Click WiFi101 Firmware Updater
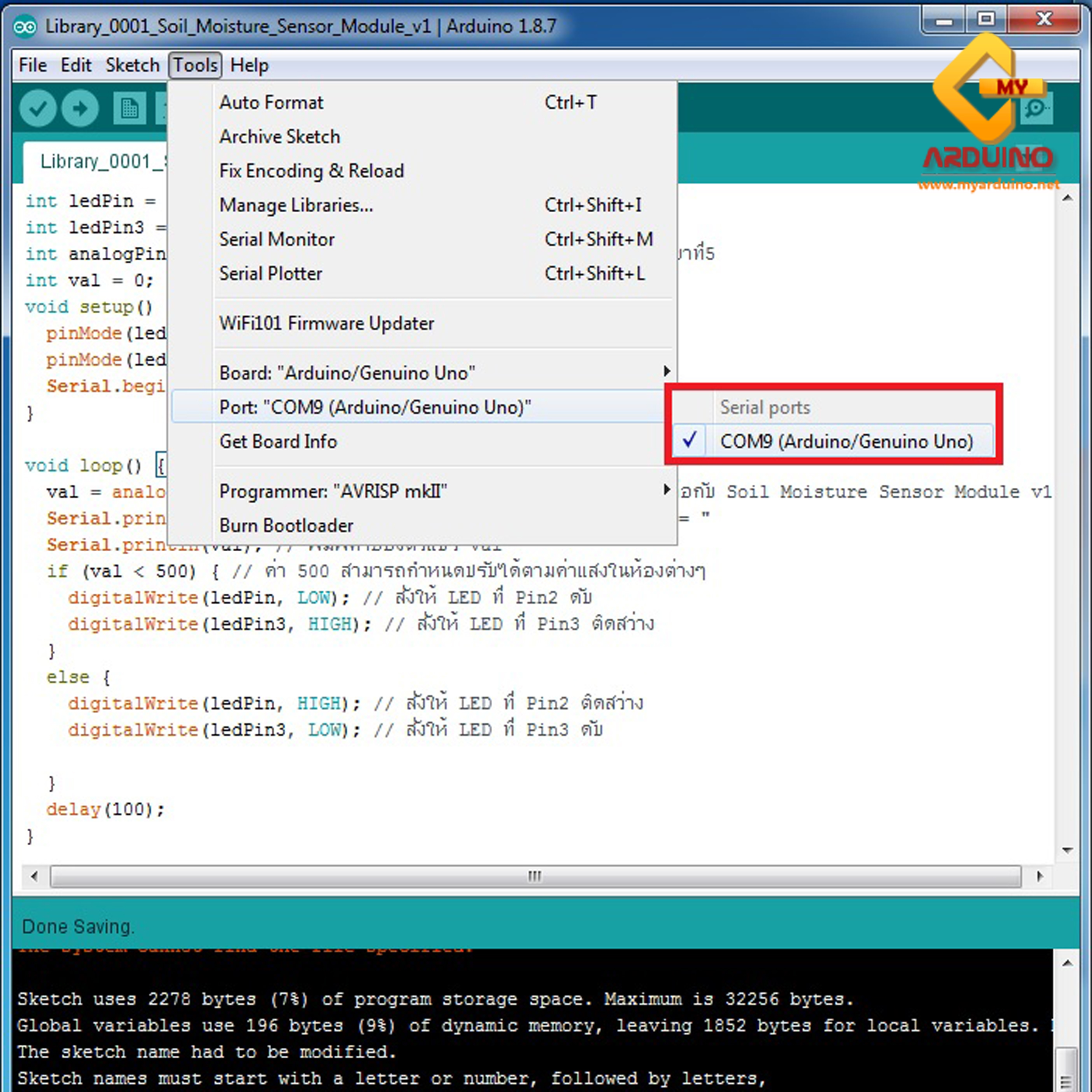 click(326, 323)
